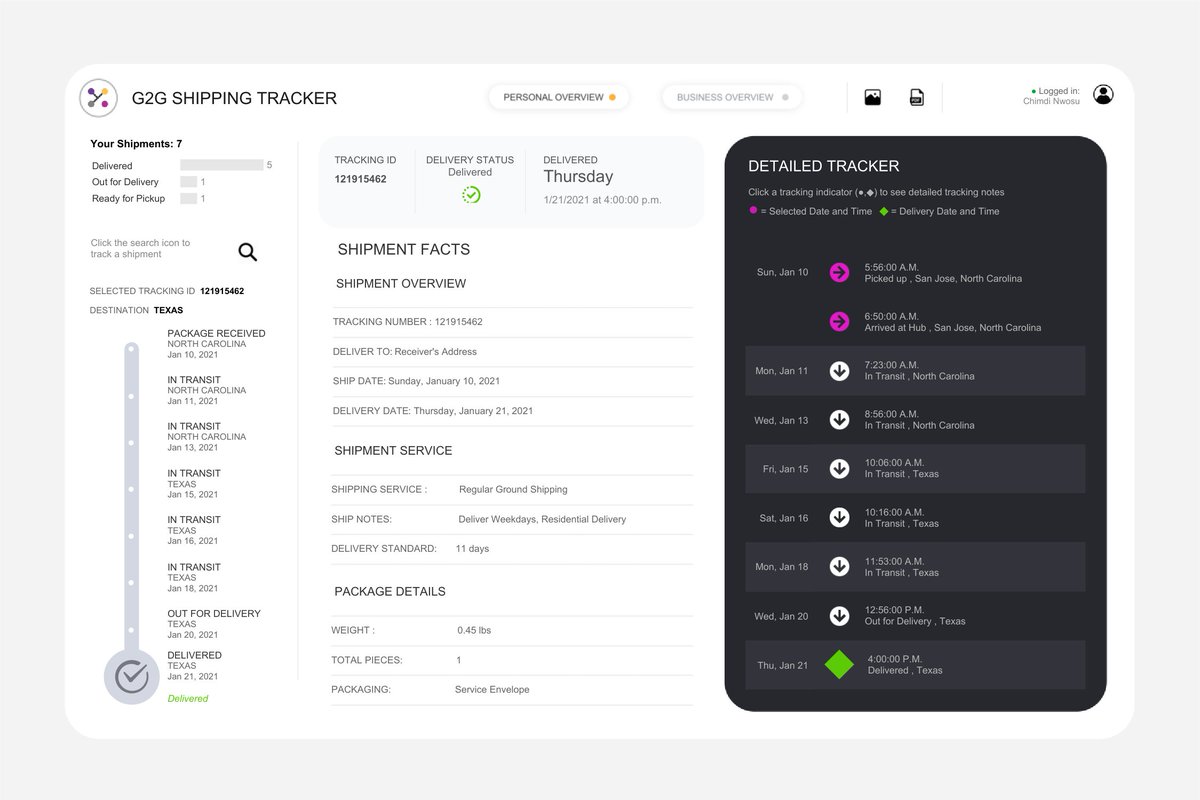Click the 'Thursday' delivered day text
Viewport: 1200px width, 800px height.
[x=578, y=177]
